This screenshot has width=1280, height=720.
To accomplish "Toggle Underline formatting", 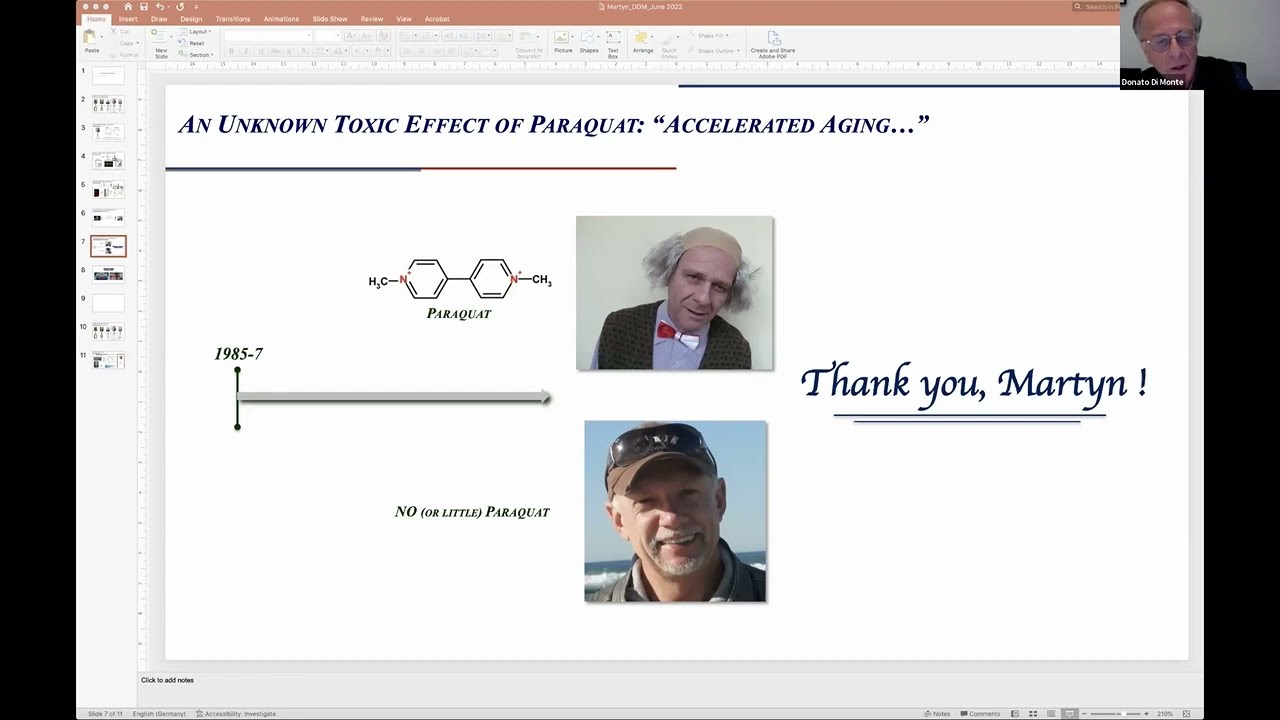I will [x=260, y=51].
